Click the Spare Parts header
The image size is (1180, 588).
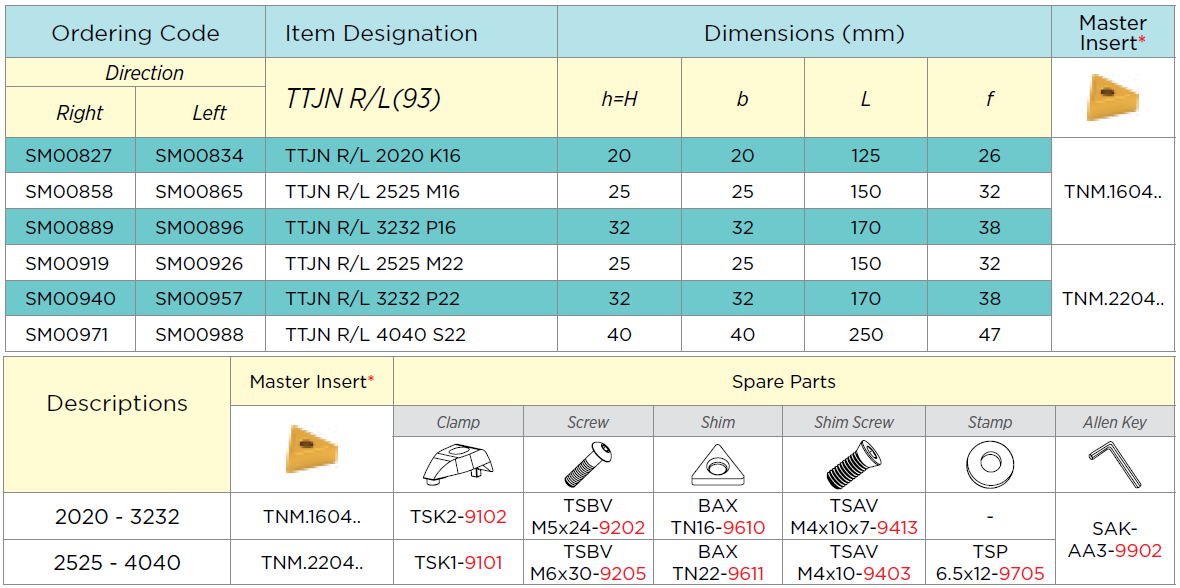pyautogui.click(x=783, y=382)
